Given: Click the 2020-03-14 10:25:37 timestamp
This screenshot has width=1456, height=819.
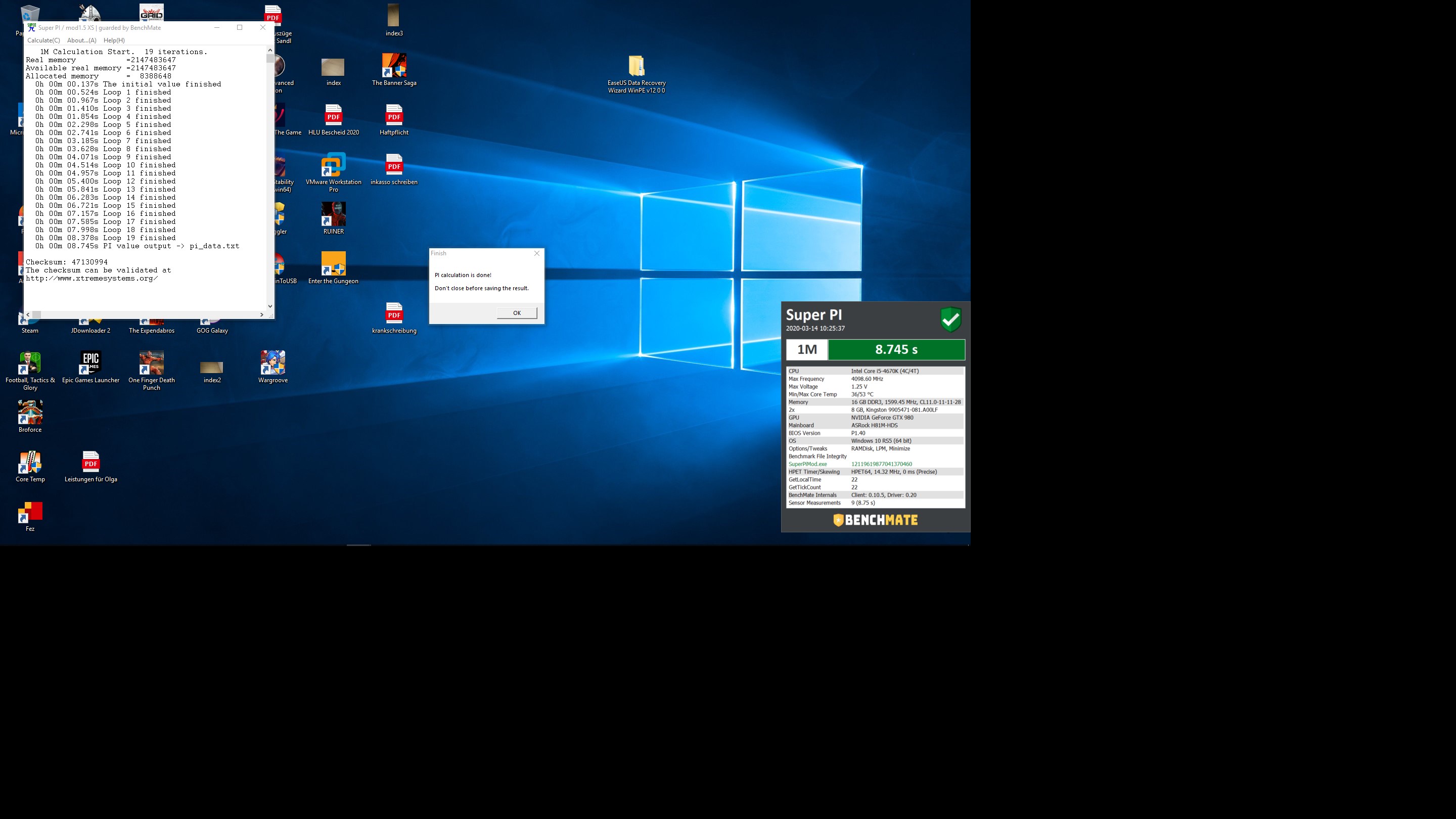Looking at the screenshot, I should (x=815, y=329).
